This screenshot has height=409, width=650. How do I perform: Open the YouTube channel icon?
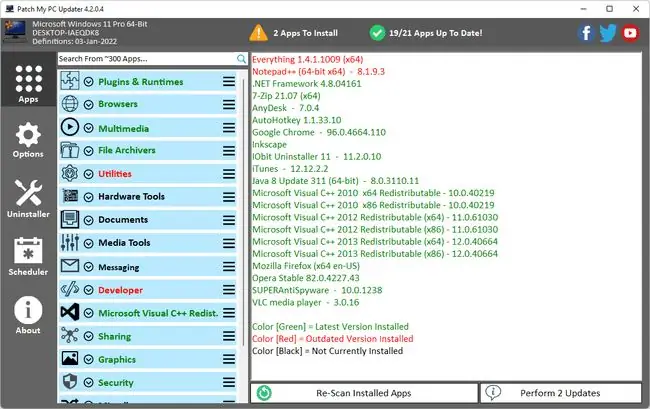coord(630,33)
